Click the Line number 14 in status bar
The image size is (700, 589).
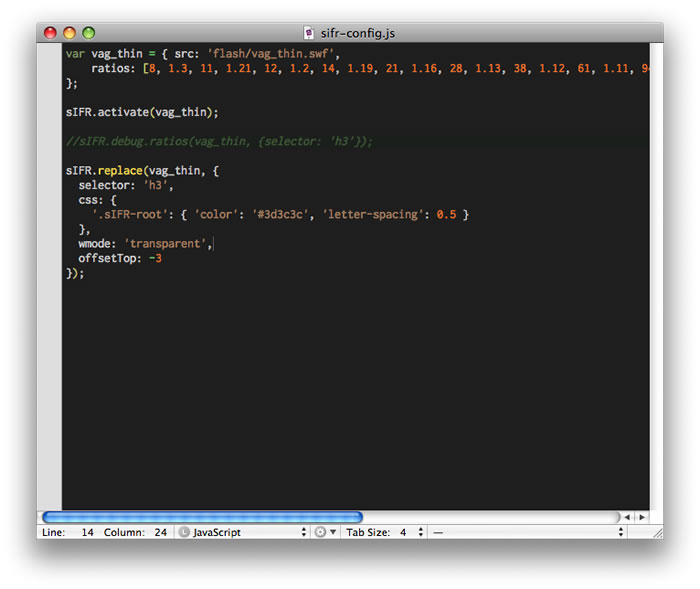click(87, 532)
